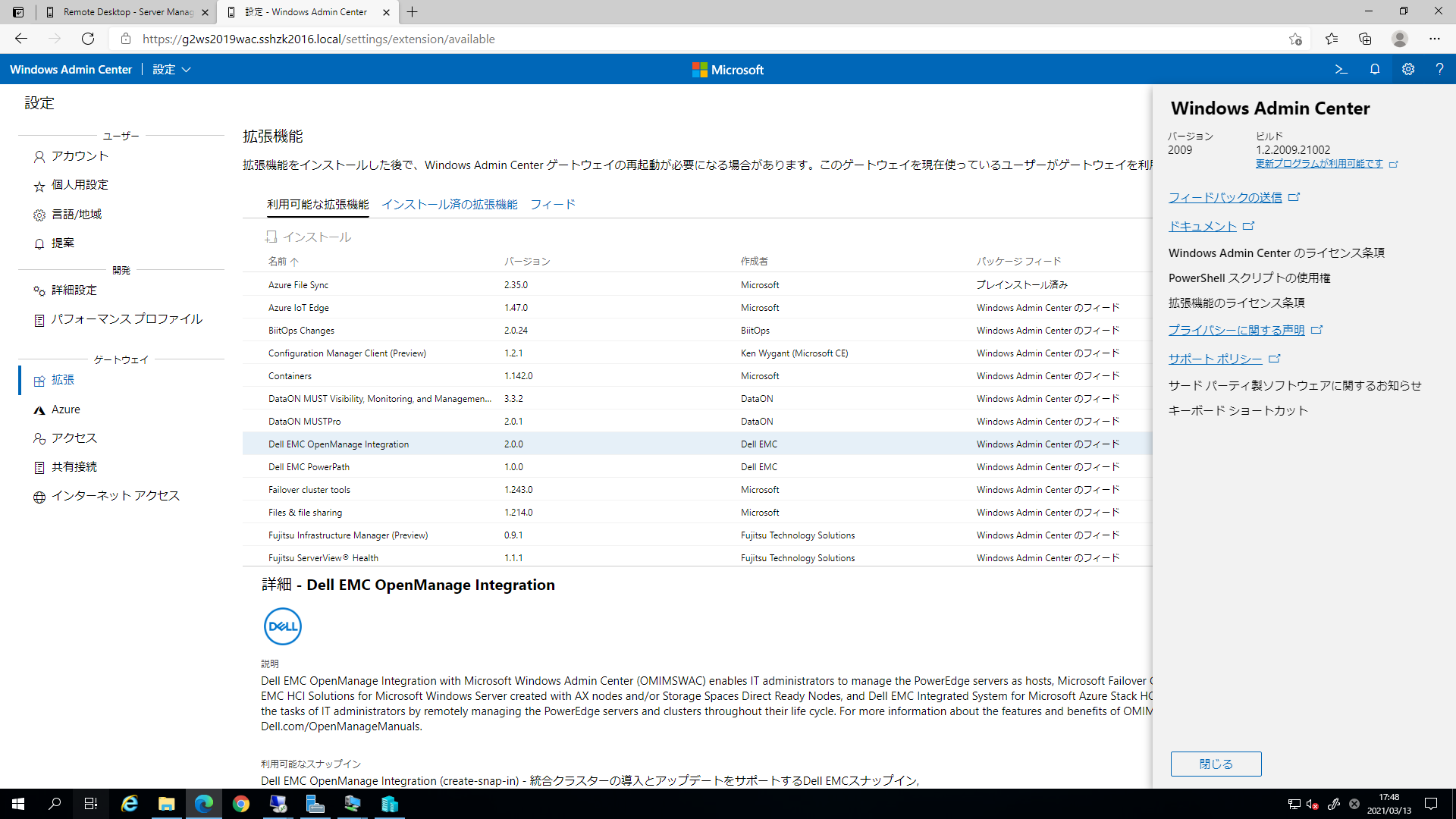Switch to フィード tab
1456x819 pixels.
tap(553, 205)
